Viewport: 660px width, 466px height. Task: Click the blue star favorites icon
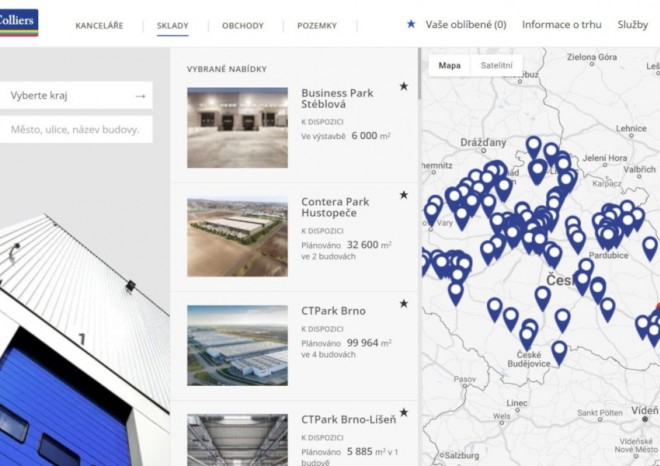point(411,24)
